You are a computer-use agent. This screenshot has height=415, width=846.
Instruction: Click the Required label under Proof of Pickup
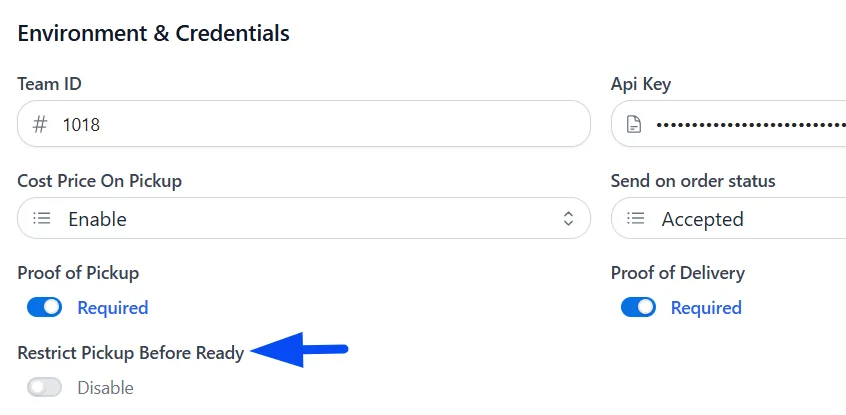pos(113,308)
